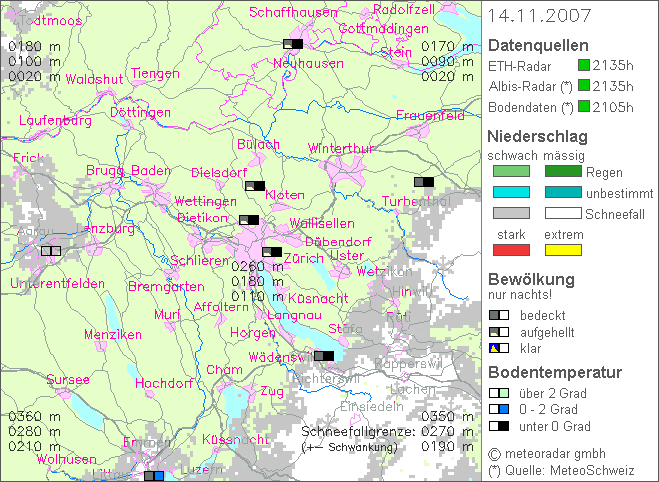Click the copyright symbol before meteoradar gmbh

click(x=495, y=454)
